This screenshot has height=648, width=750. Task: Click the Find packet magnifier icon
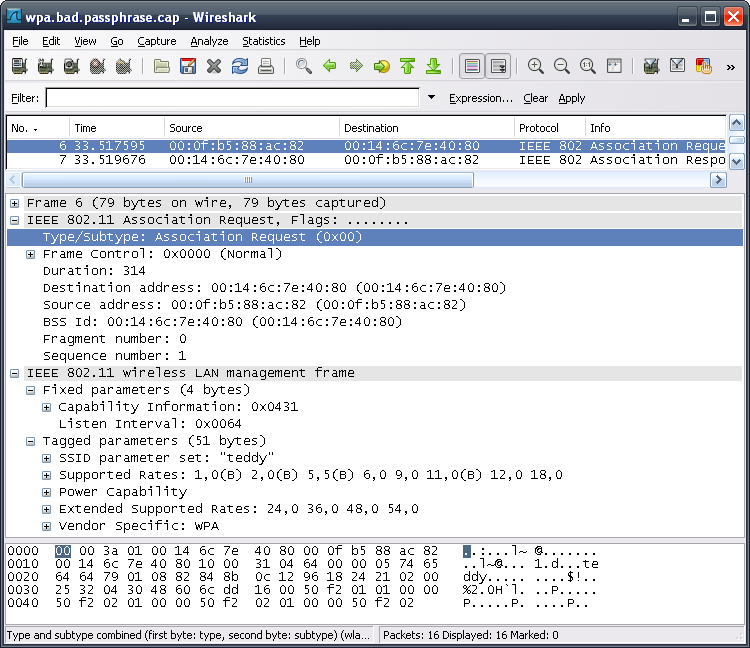click(x=304, y=66)
